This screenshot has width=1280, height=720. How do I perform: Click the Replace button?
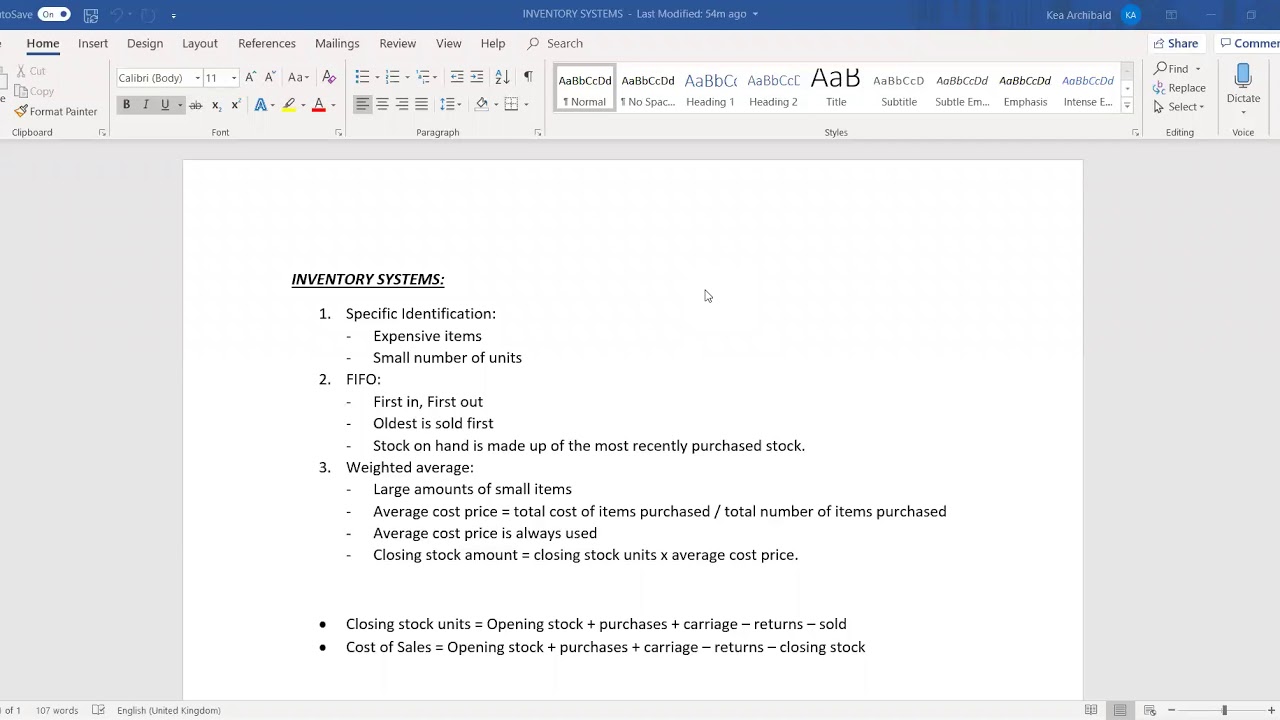tap(1179, 88)
